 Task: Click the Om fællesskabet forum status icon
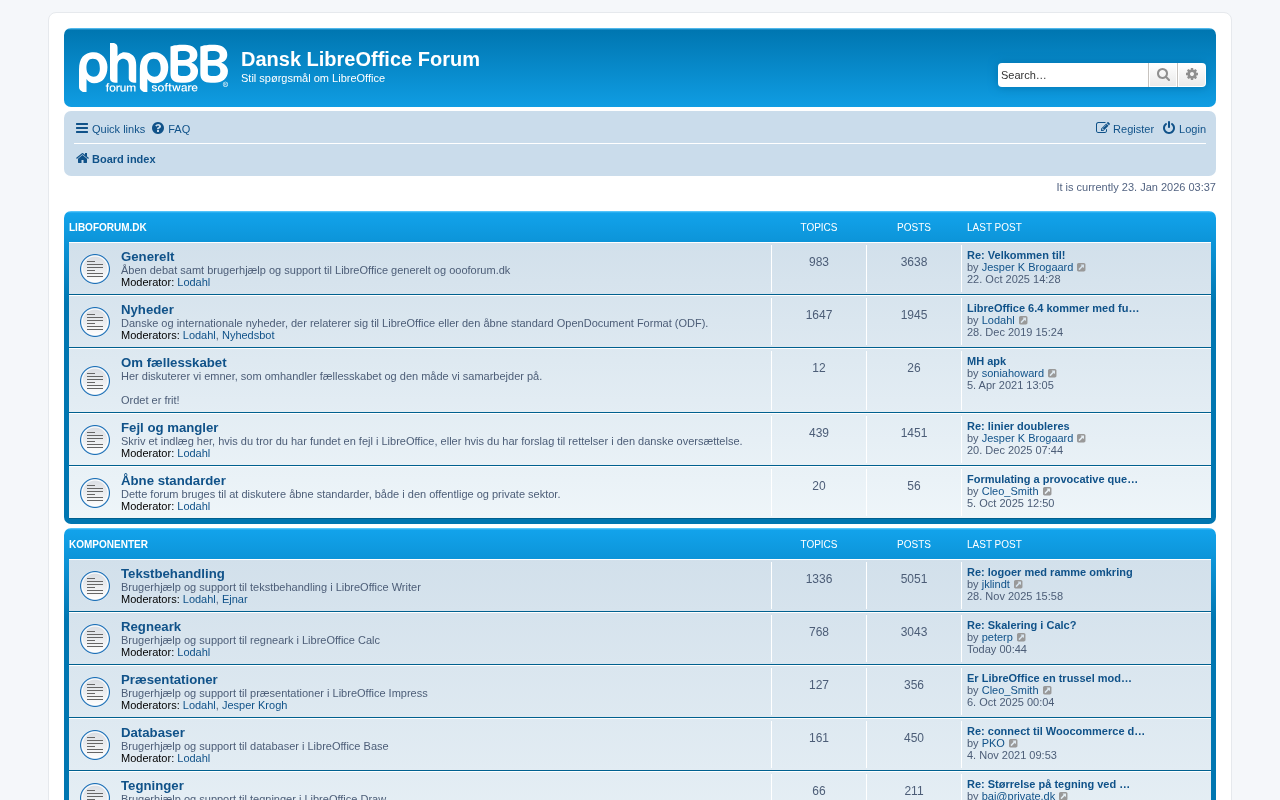point(95,381)
